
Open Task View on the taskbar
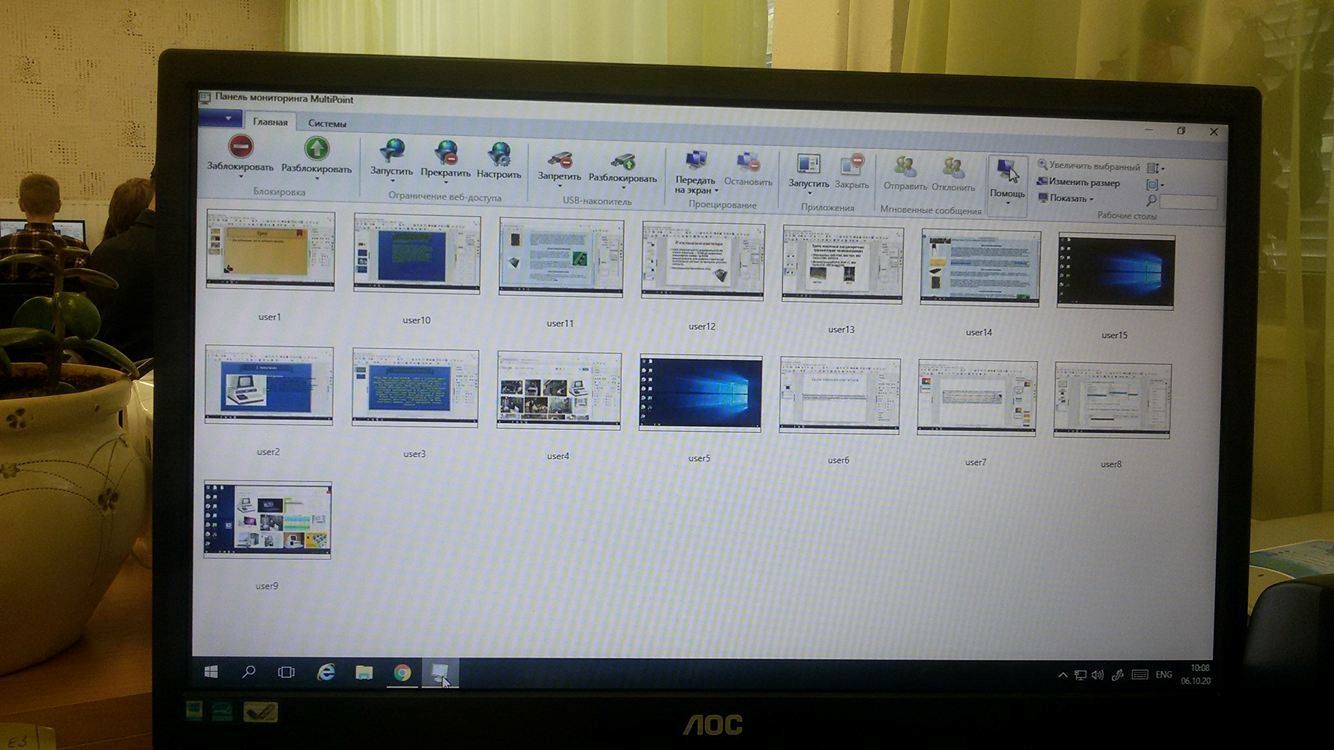(286, 672)
